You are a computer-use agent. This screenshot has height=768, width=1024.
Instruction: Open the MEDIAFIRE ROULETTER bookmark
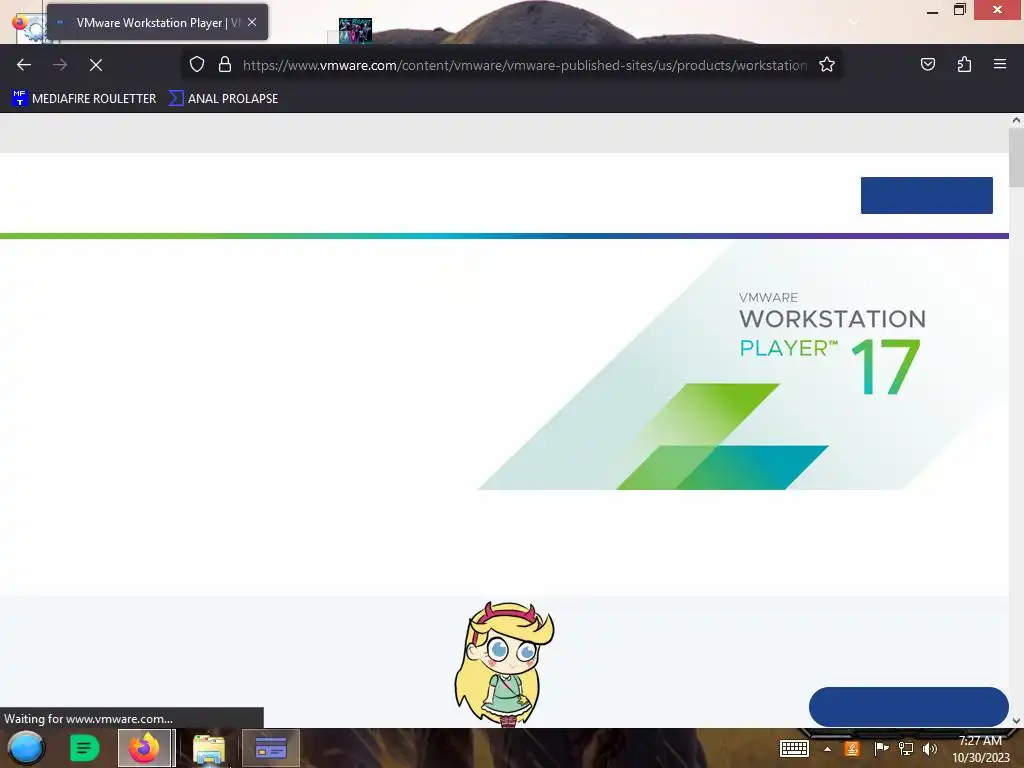(x=84, y=99)
